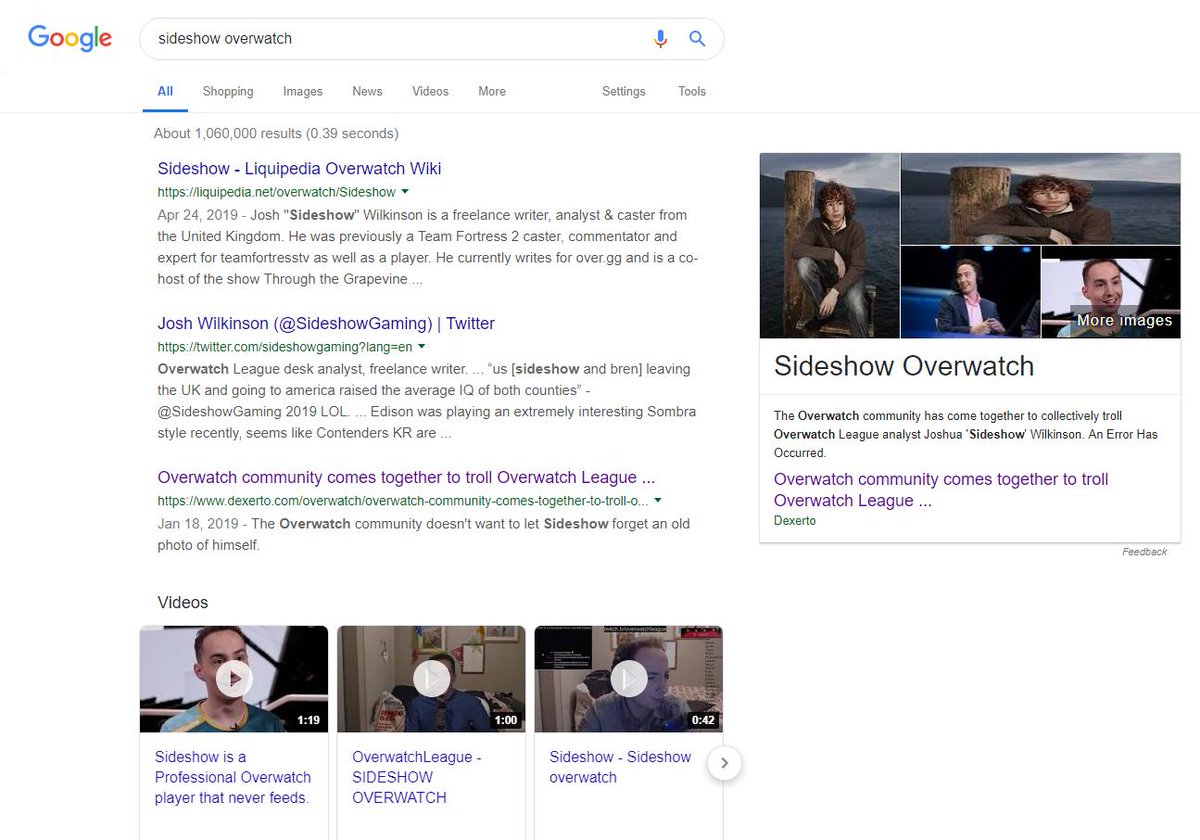The image size is (1200, 840).
Task: Activate voice search microphone icon
Action: tap(660, 39)
